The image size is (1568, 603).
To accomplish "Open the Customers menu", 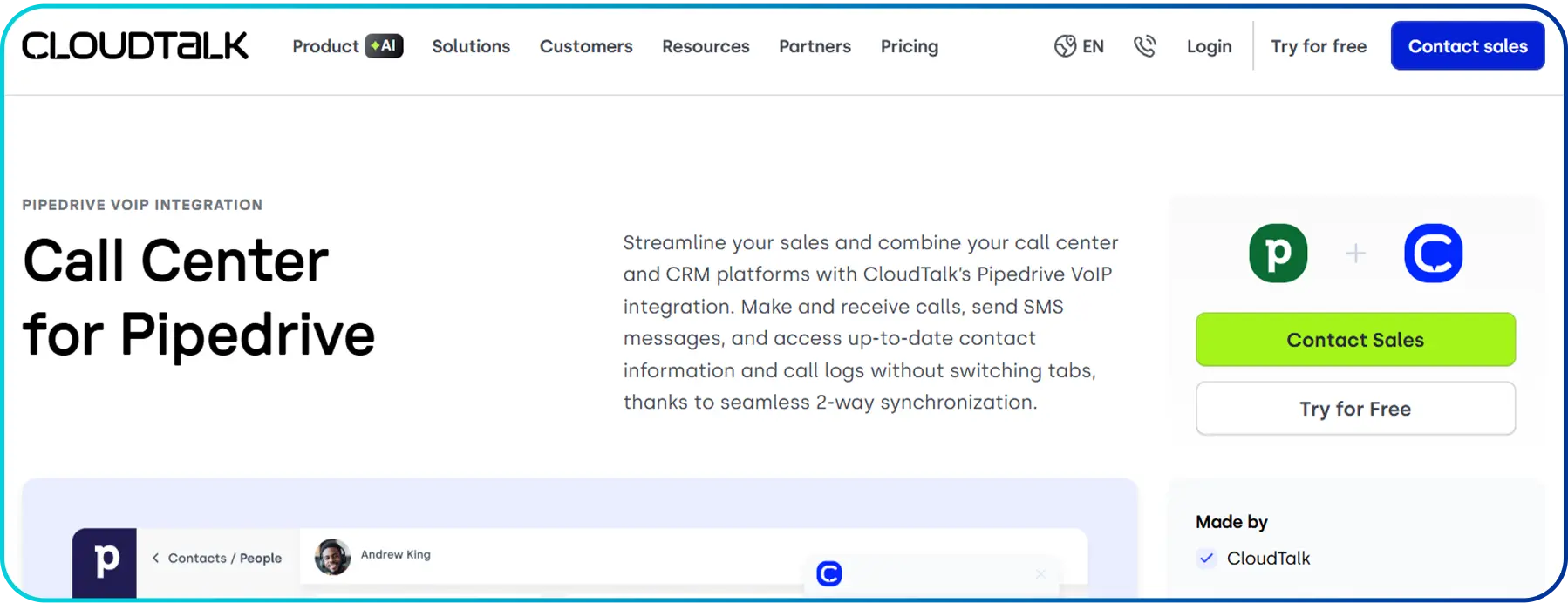I will (586, 46).
